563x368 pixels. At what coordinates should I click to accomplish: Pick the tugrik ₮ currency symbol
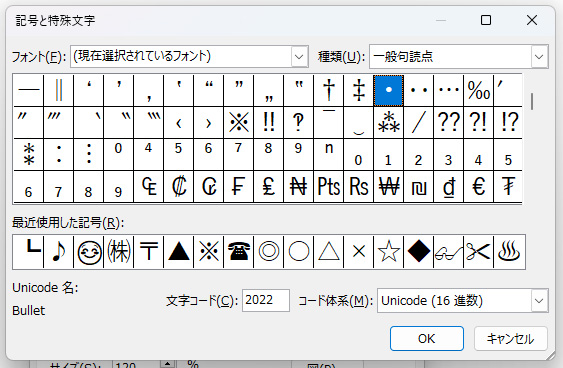(508, 187)
